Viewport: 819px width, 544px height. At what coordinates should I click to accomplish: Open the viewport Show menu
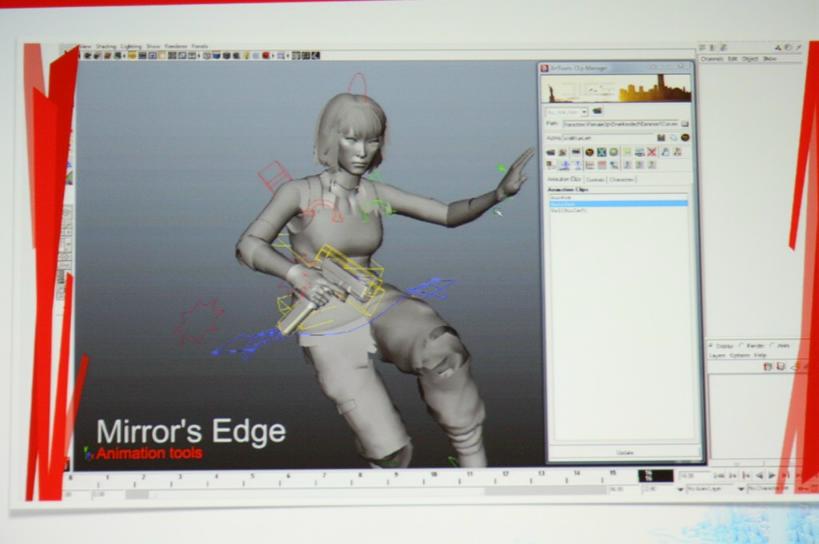tap(153, 46)
